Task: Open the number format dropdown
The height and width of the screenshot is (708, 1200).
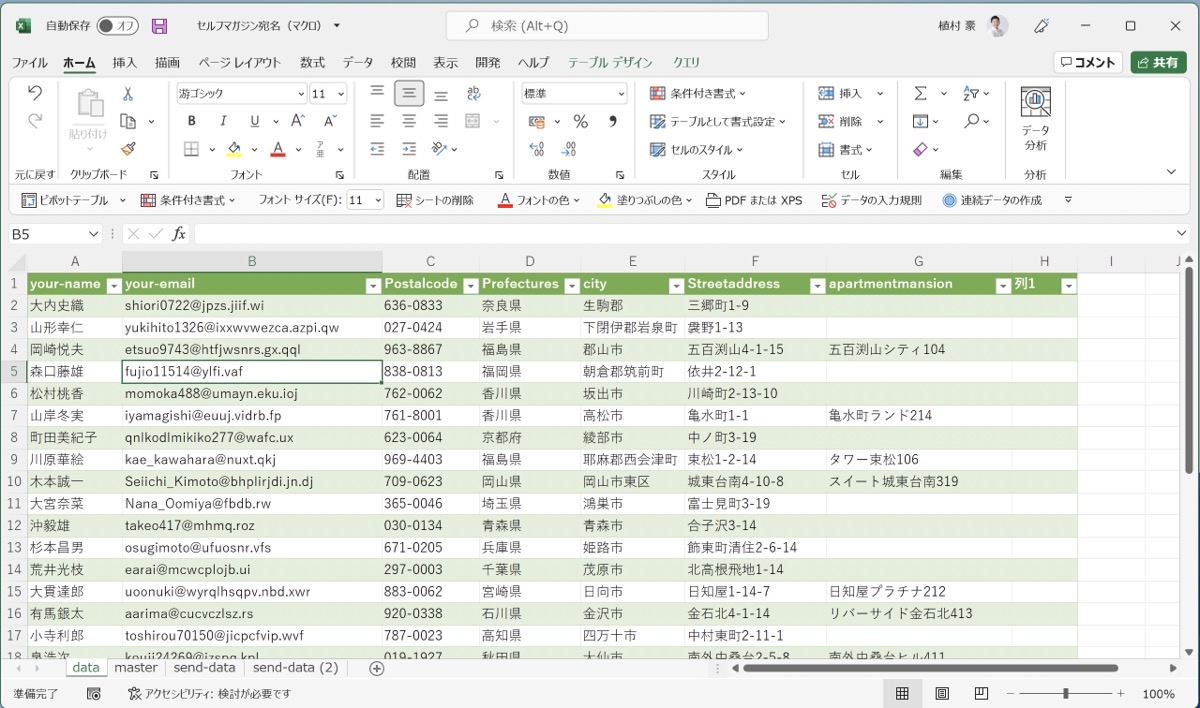Action: pyautogui.click(x=620, y=94)
